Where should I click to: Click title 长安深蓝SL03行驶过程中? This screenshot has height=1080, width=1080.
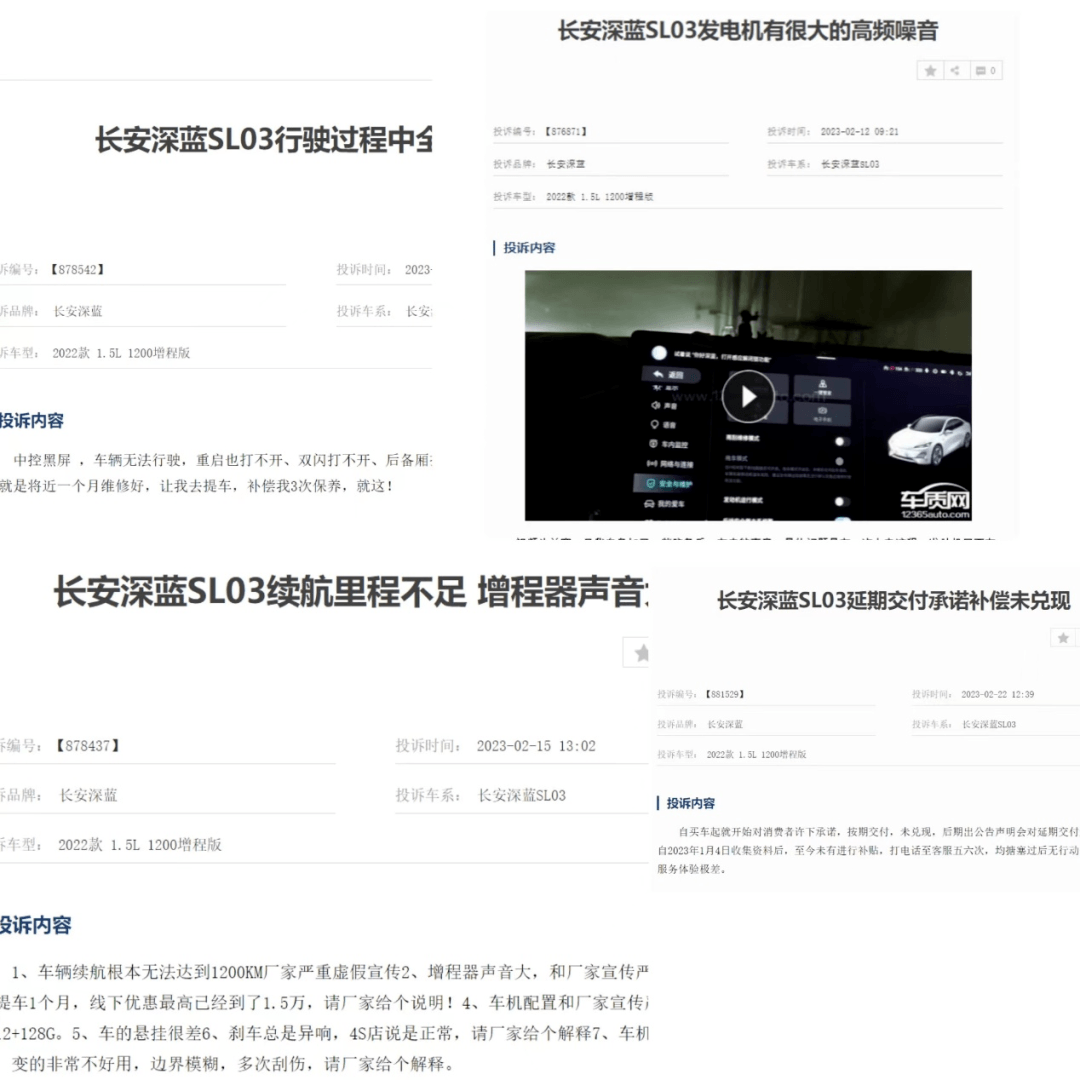coord(264,140)
